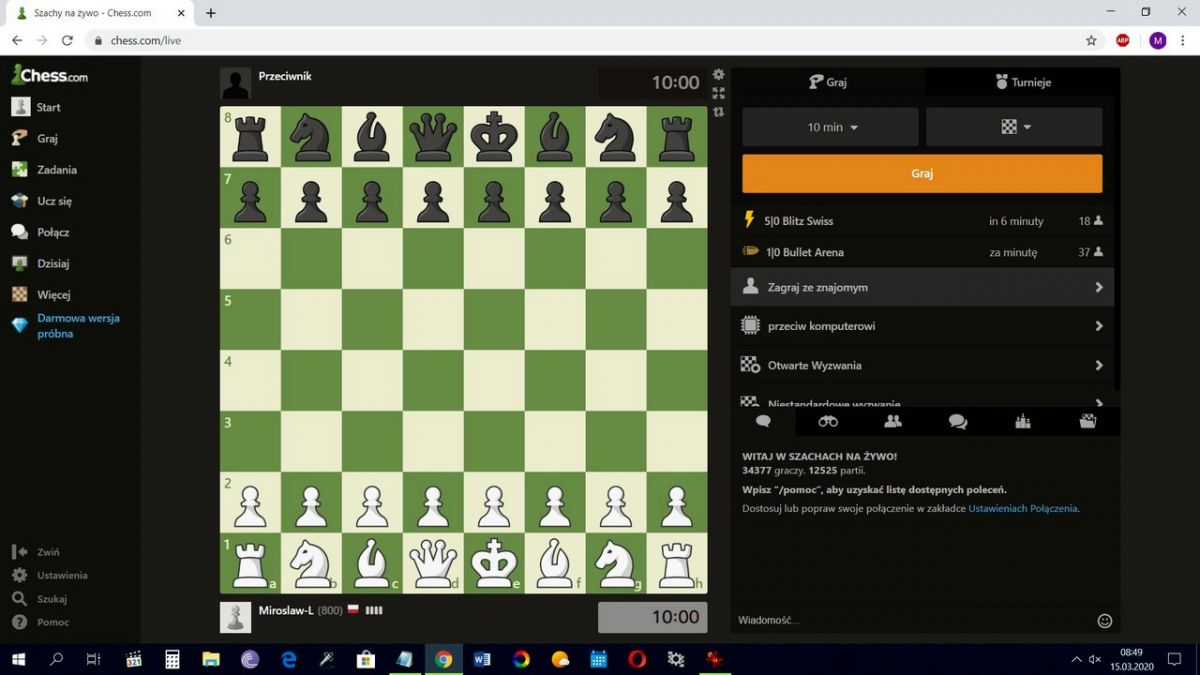The image size is (1200, 675).
Task: Check connection strength bars beside Miroslaw-L
Action: tap(374, 610)
